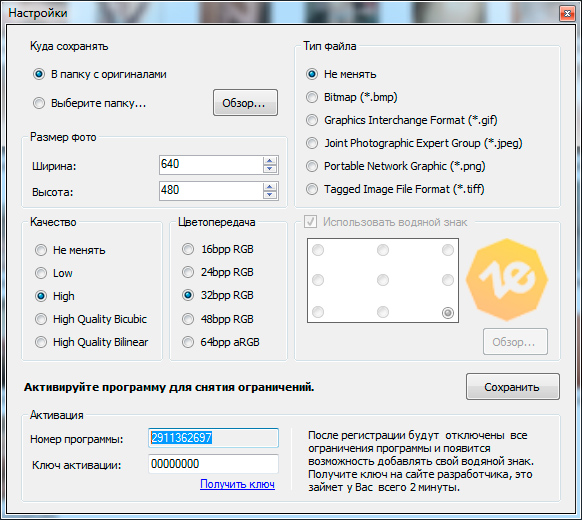
Task: Set watermark position to bottom-right
Action: coord(448,313)
